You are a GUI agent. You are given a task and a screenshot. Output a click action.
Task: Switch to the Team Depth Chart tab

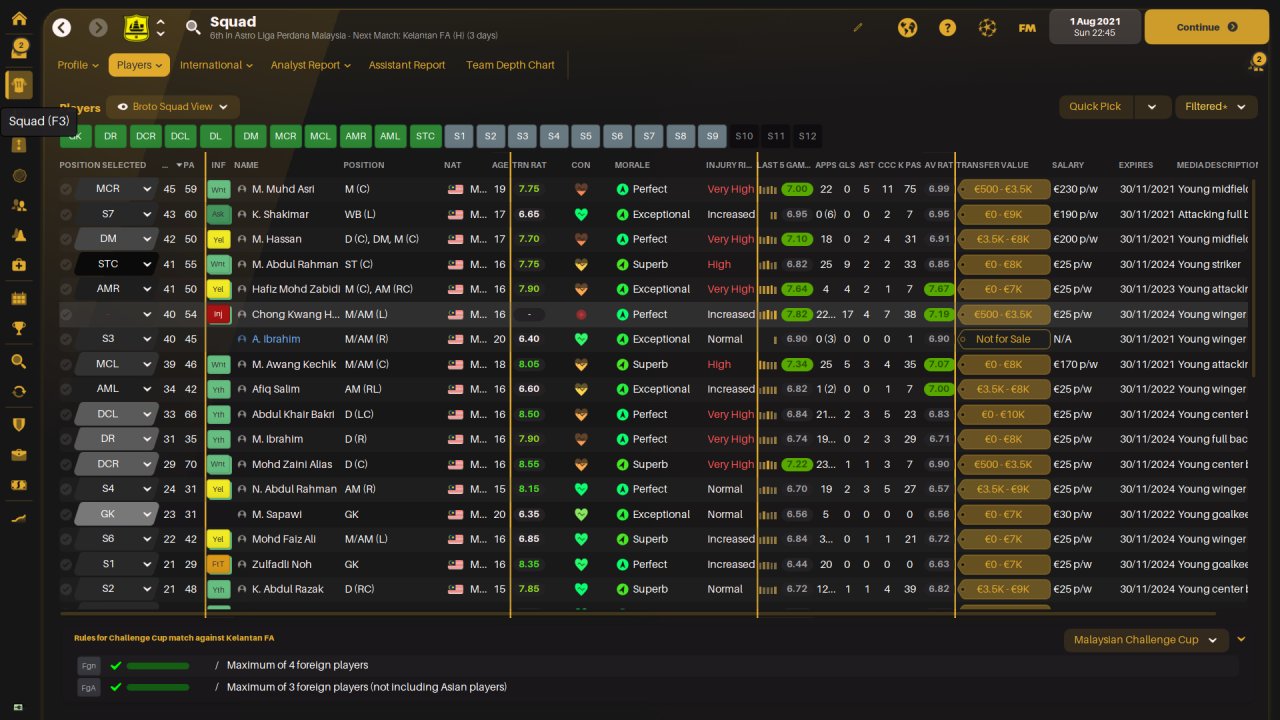point(510,65)
